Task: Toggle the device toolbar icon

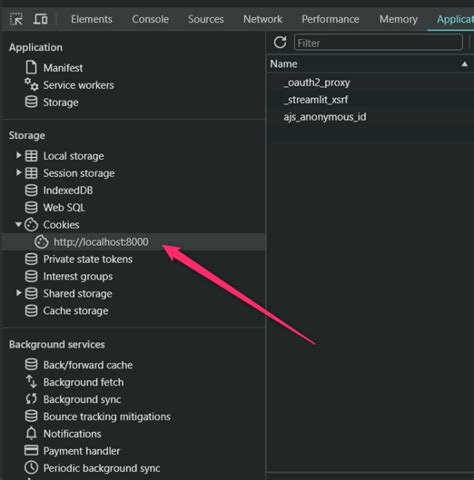Action: 40,19
